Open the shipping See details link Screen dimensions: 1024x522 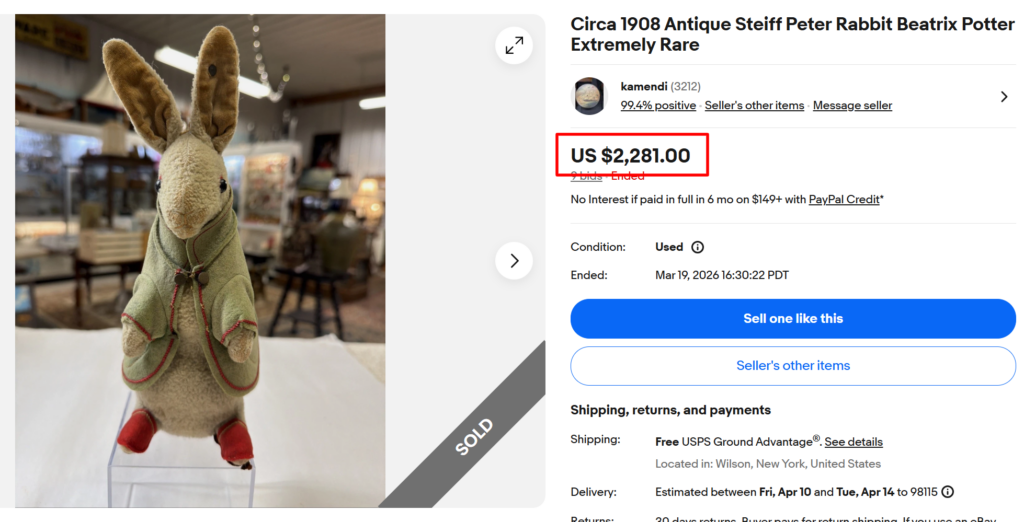(x=853, y=442)
